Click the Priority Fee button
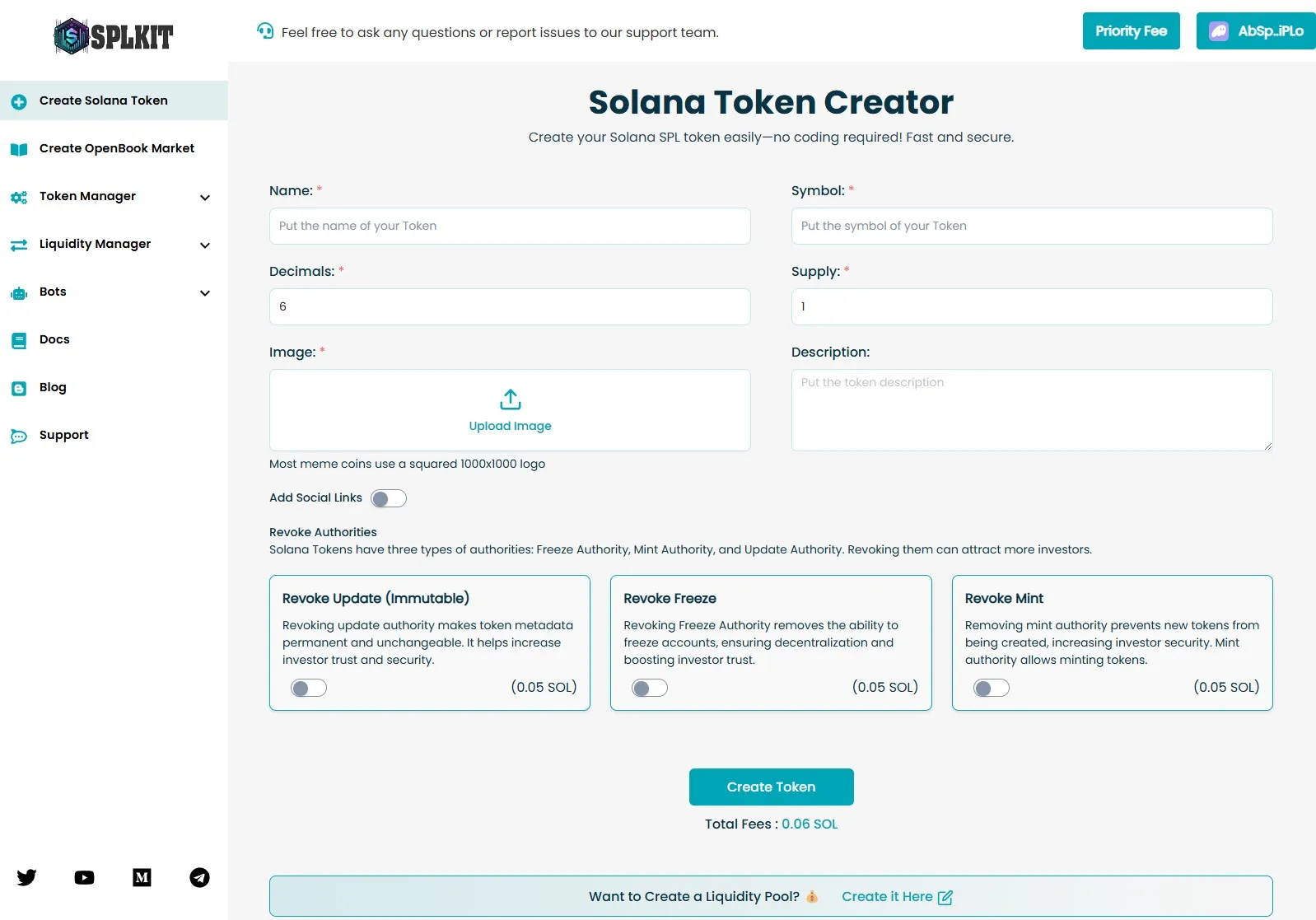Viewport: 1316px width, 920px height. [1131, 30]
